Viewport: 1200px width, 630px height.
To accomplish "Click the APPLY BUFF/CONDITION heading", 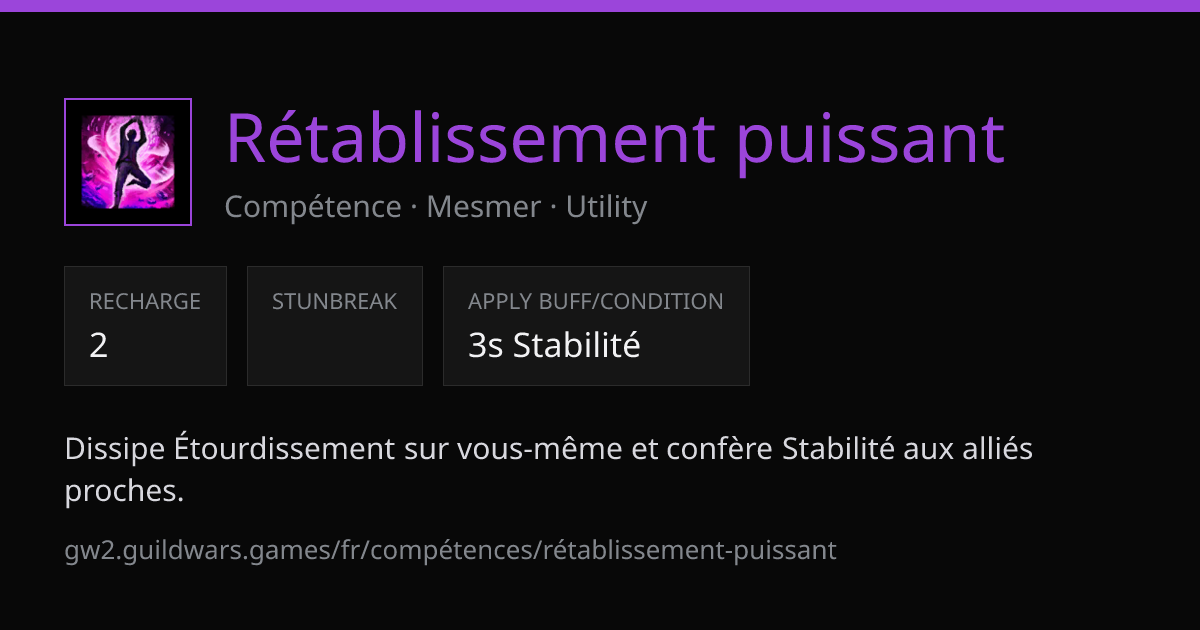I will [x=596, y=301].
